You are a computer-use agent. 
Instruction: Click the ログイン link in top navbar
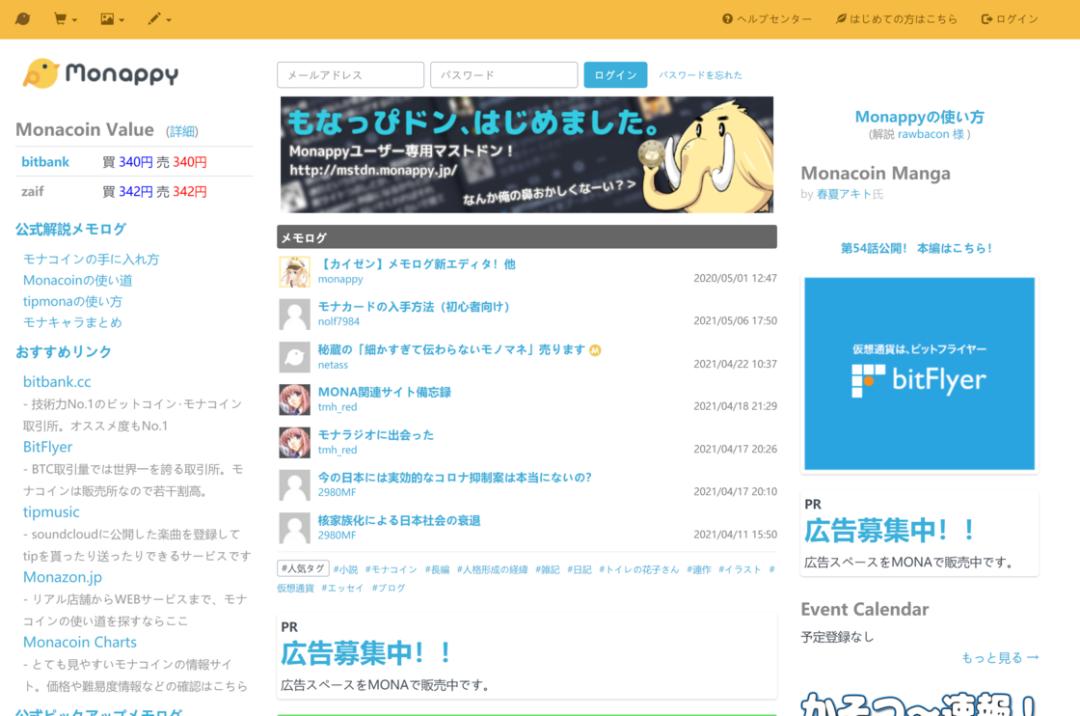1010,19
